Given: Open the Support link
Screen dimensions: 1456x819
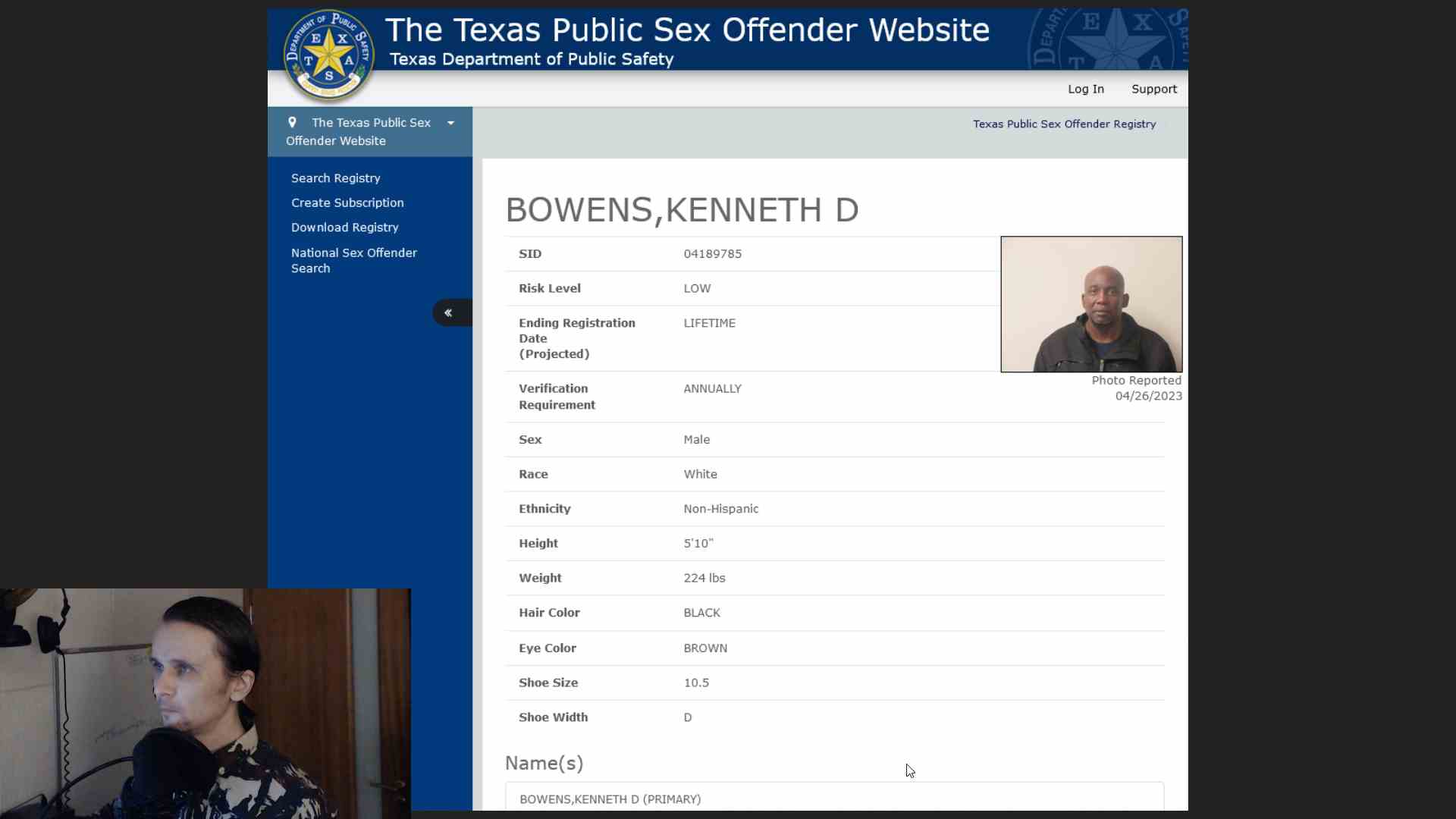Looking at the screenshot, I should [x=1153, y=89].
